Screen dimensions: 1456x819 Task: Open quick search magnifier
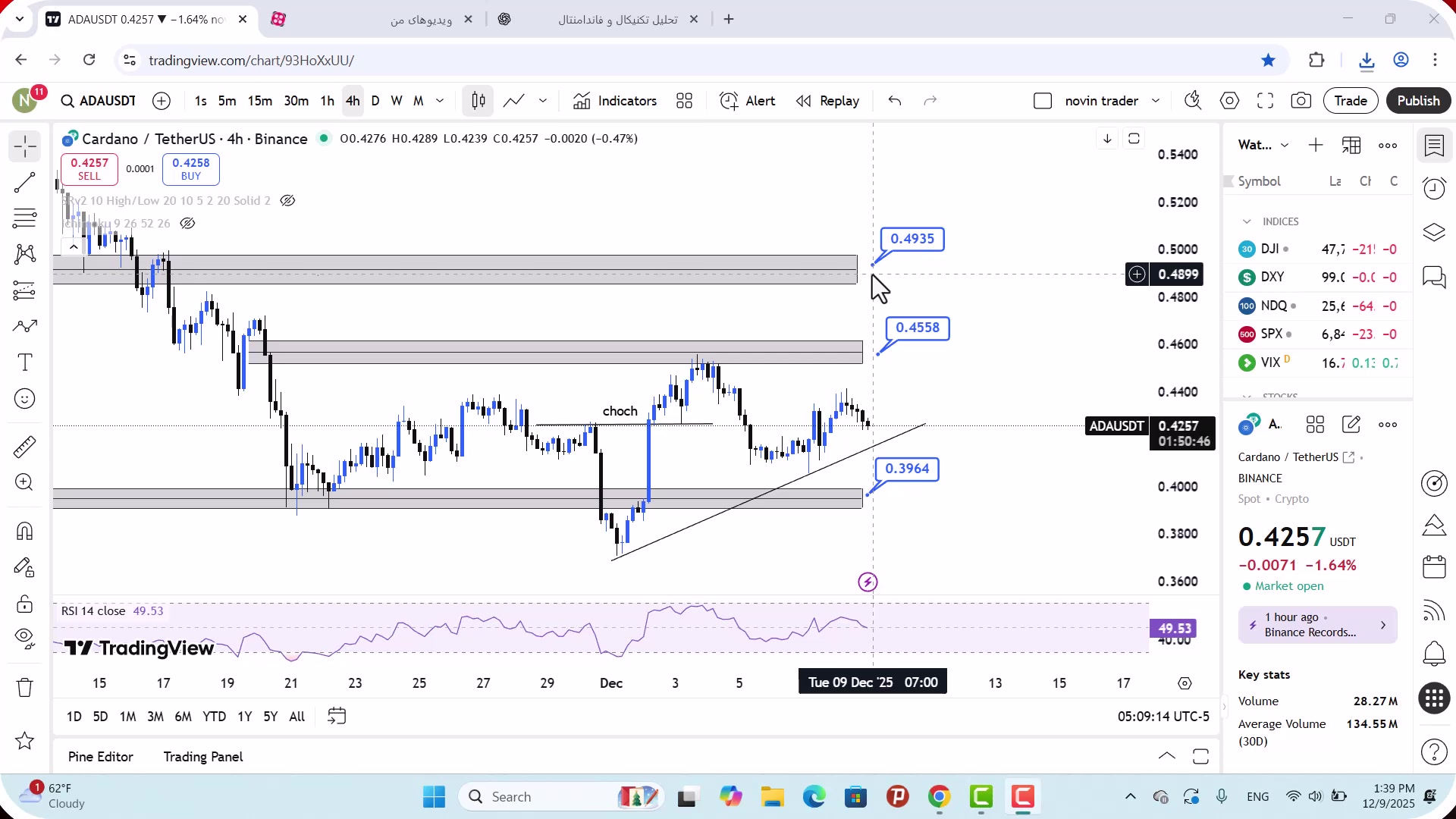click(1193, 101)
